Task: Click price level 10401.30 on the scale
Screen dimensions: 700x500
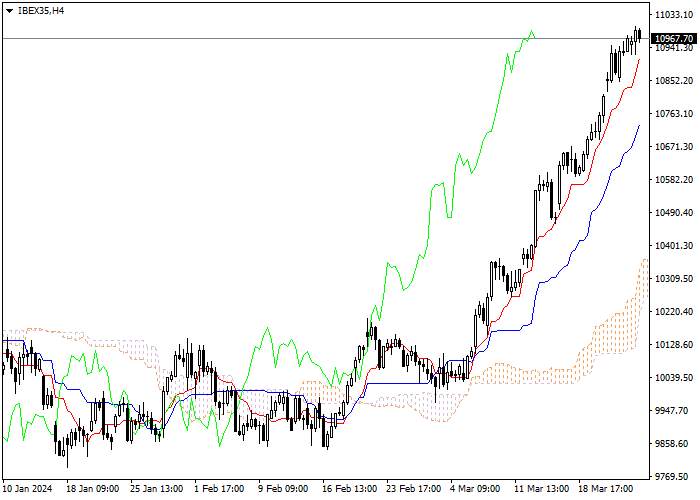Action: 674,246
